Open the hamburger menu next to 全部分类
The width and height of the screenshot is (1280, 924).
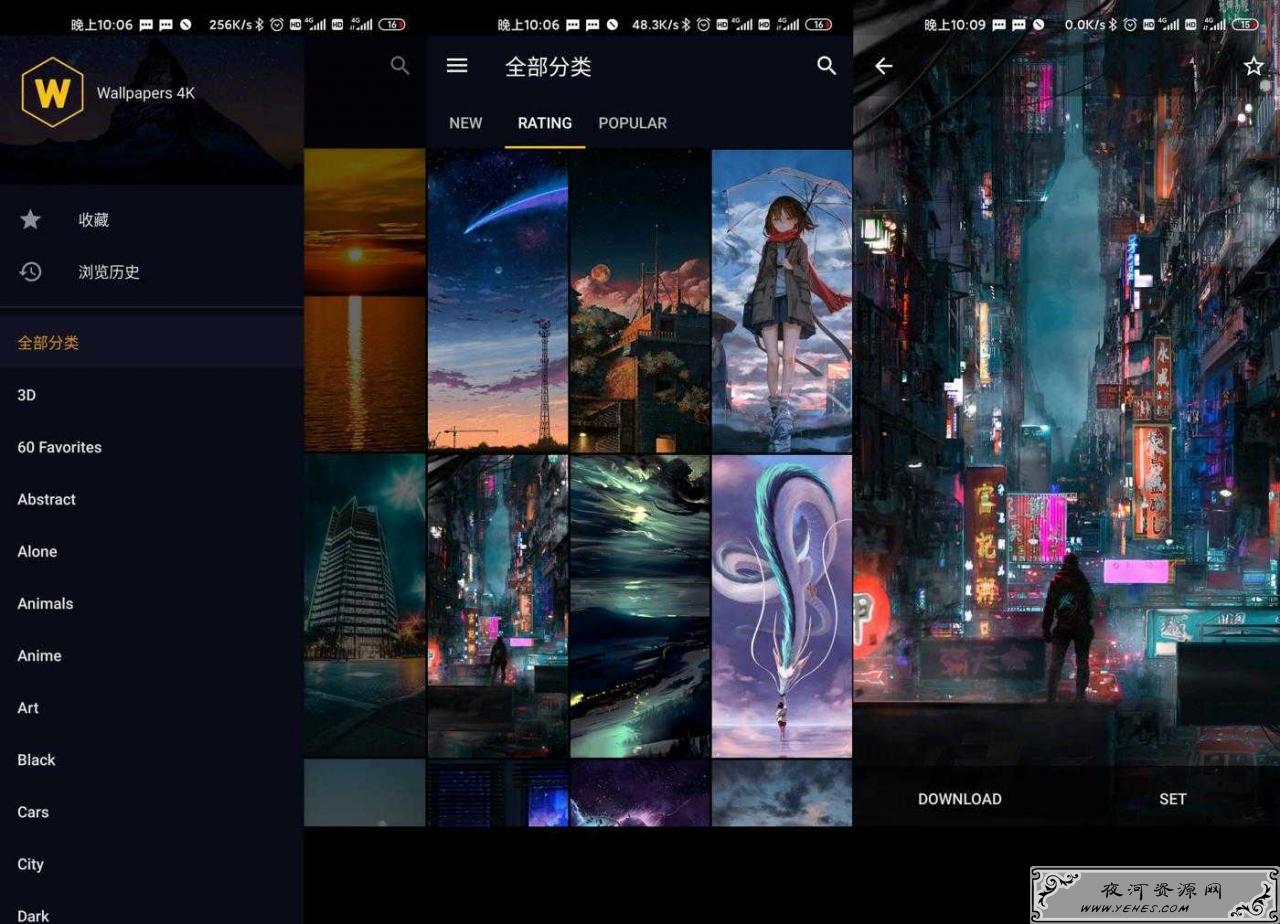[x=457, y=66]
